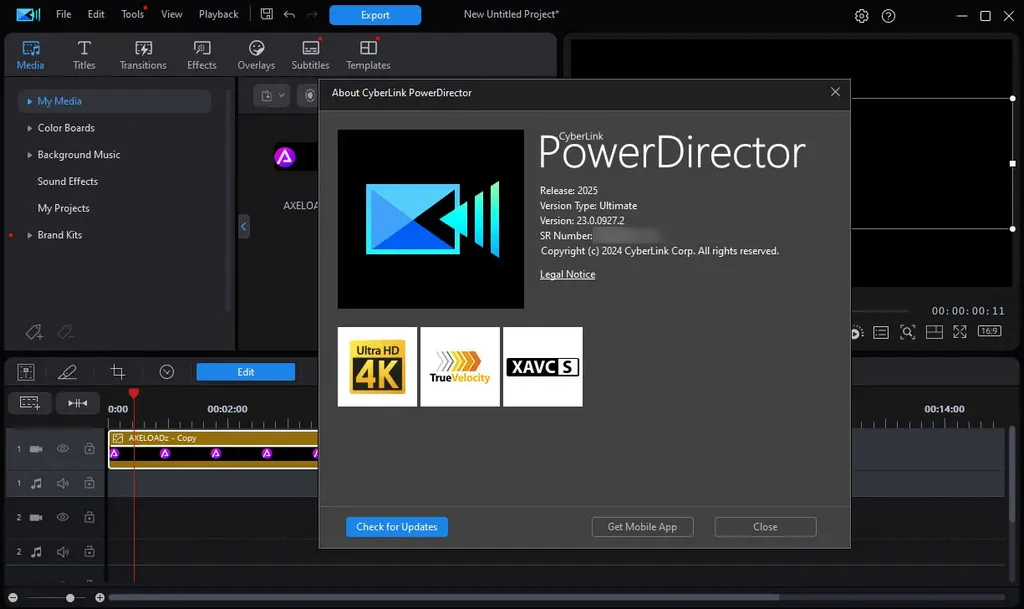Click the undo arrow icon
Screen dimensions: 1024x609
pyautogui.click(x=289, y=14)
